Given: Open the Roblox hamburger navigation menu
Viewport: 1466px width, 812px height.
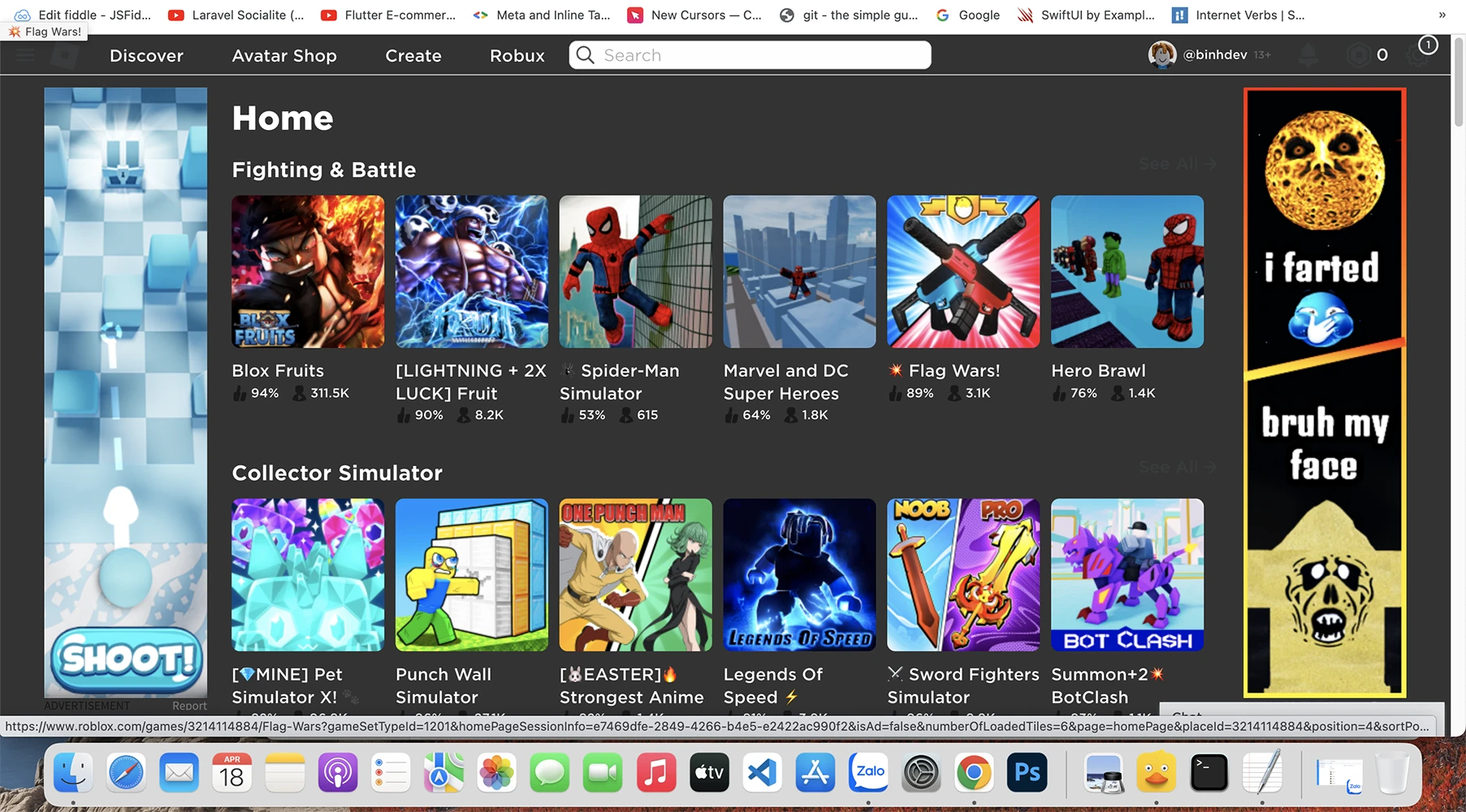Looking at the screenshot, I should pyautogui.click(x=24, y=54).
